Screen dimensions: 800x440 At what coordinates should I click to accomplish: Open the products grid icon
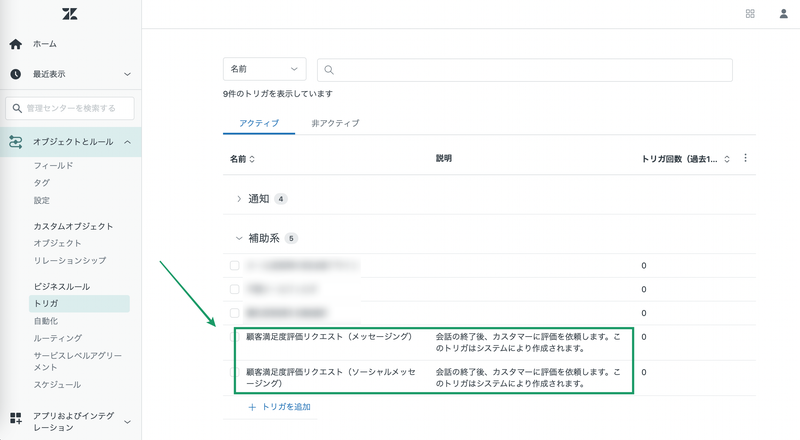[750, 14]
